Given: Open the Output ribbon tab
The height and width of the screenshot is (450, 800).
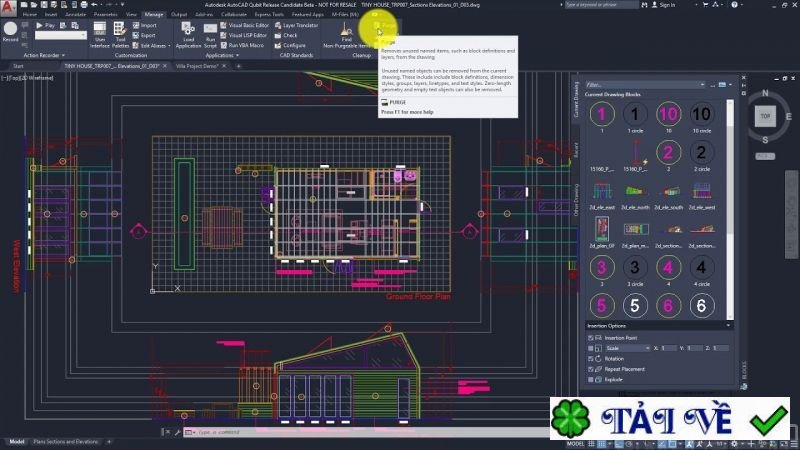Looking at the screenshot, I should [x=179, y=15].
